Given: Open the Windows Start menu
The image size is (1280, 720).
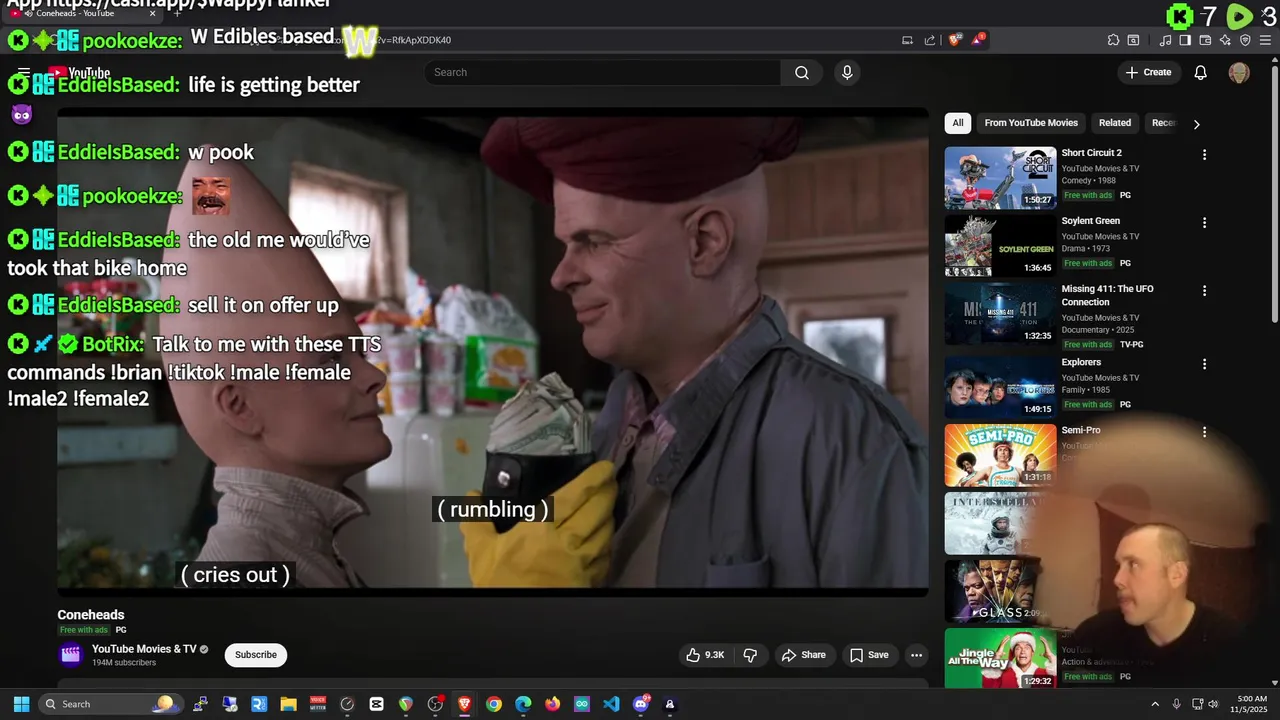Looking at the screenshot, I should [21, 704].
